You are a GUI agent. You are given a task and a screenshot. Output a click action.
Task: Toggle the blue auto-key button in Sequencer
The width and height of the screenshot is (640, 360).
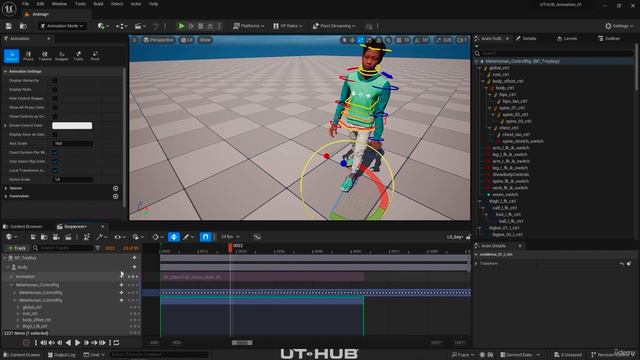click(x=174, y=237)
